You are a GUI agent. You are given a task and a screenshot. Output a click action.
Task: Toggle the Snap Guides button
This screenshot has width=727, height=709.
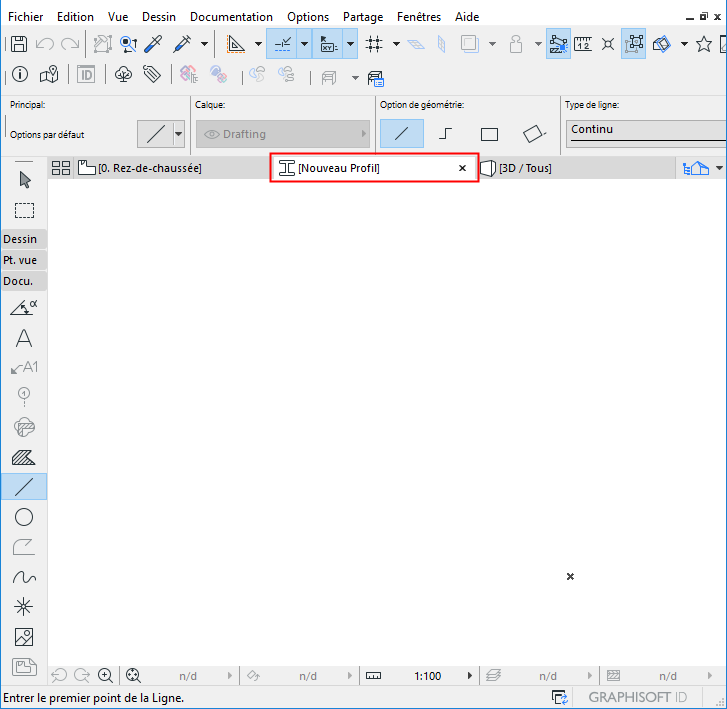click(282, 44)
